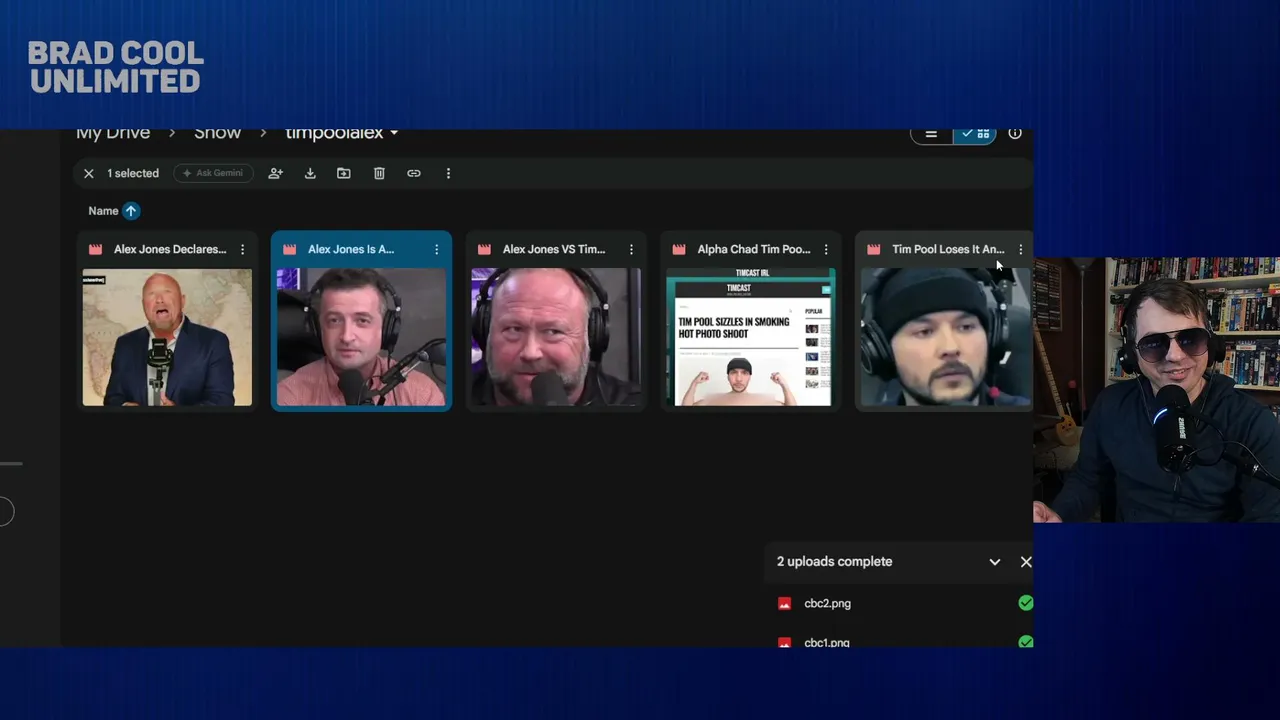Viewport: 1280px width, 720px height.
Task: Click the Tim Pool Loses It file title
Action: coord(948,250)
